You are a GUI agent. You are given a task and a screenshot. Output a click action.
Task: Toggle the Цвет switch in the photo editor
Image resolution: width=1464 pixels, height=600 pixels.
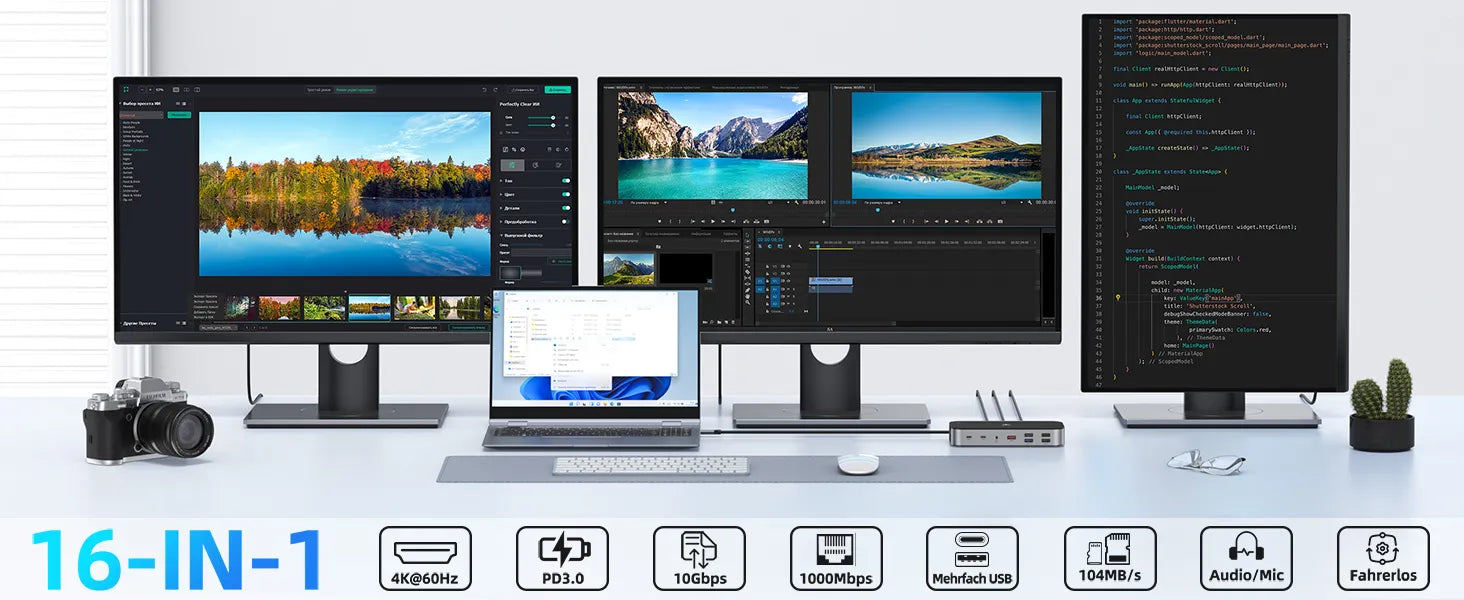tap(565, 194)
